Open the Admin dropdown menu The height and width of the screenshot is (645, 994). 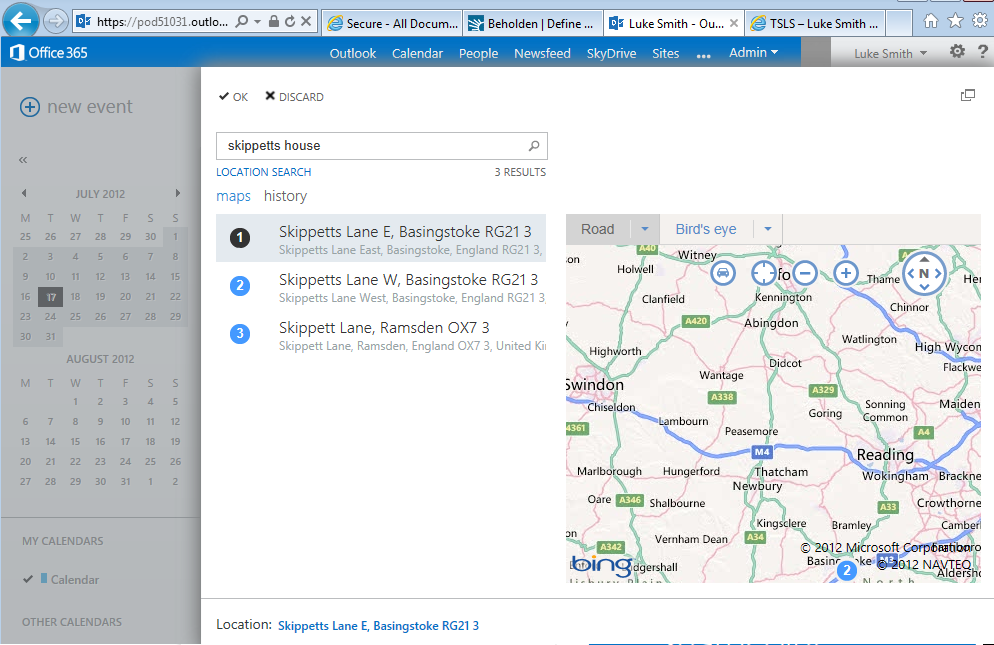753,53
